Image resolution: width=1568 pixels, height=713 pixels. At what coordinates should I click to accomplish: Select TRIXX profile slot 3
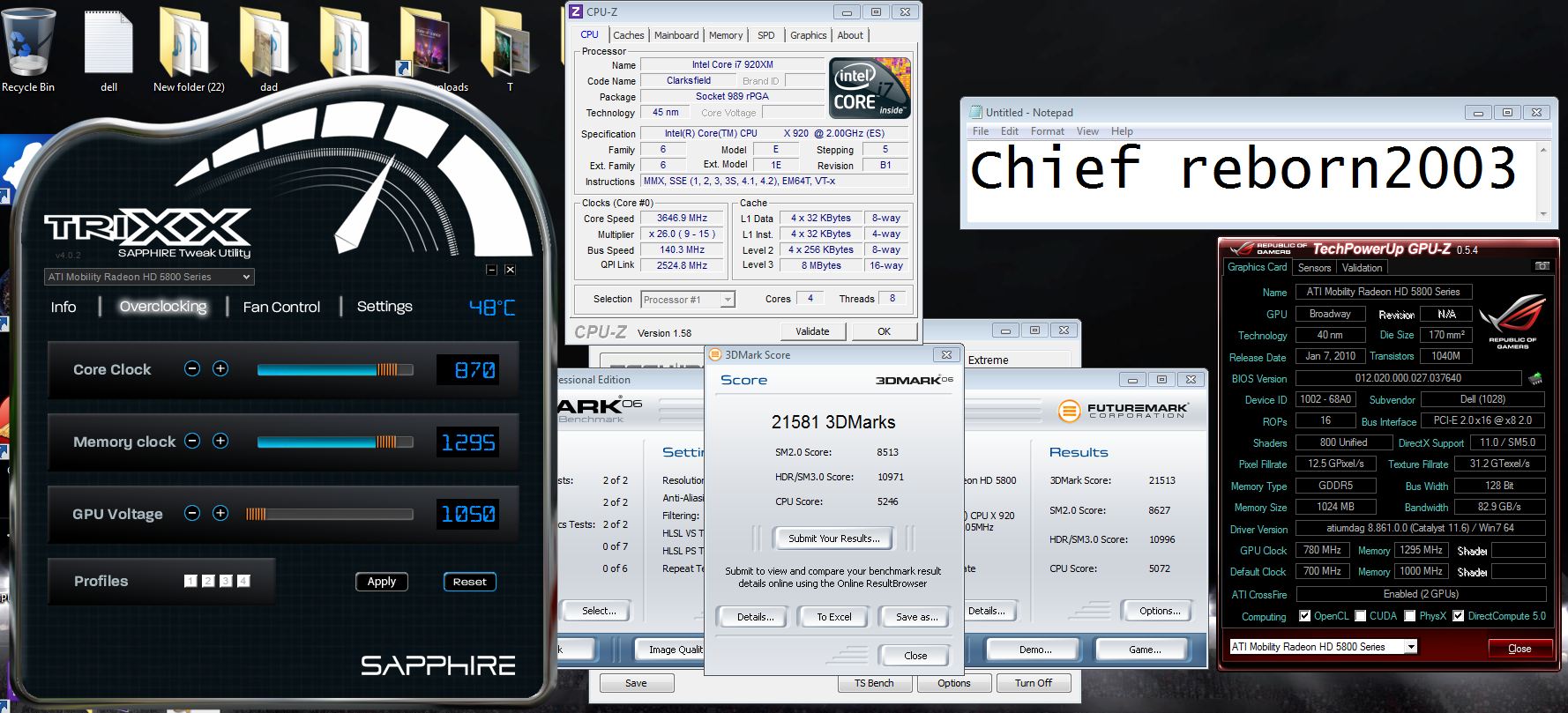tap(226, 581)
